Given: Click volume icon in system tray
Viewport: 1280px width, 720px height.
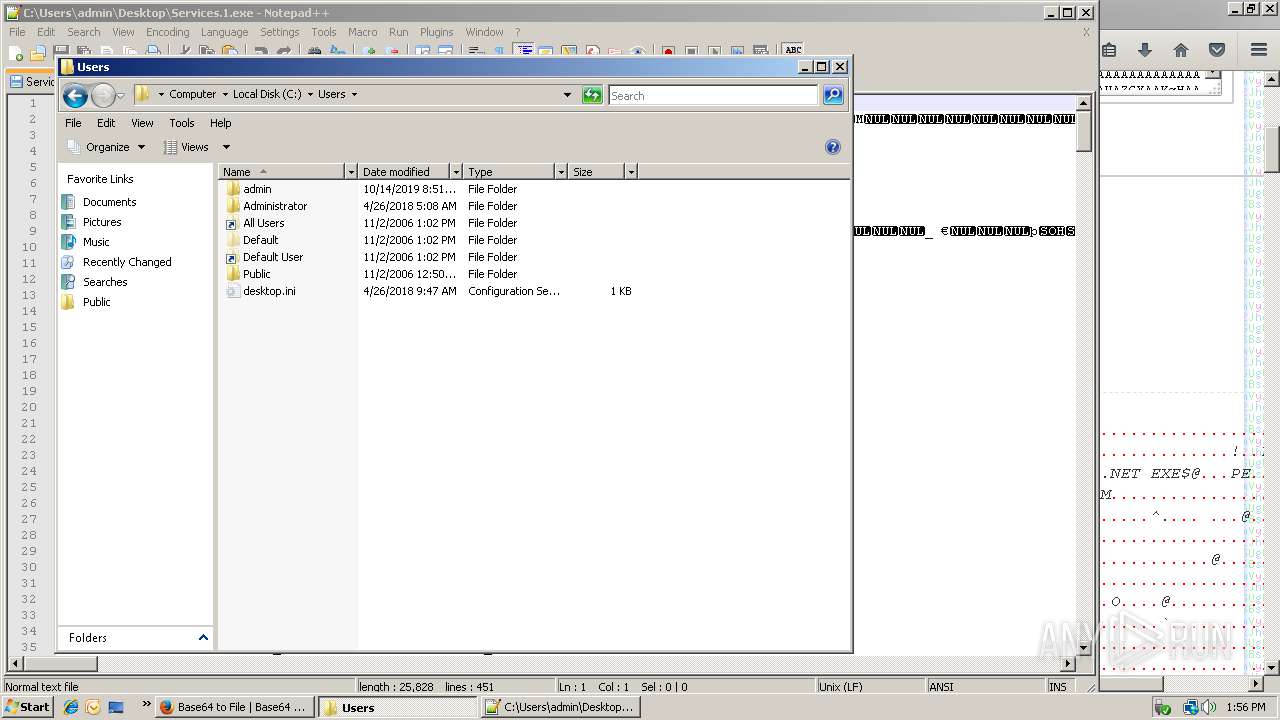Looking at the screenshot, I should click(x=1211, y=707).
